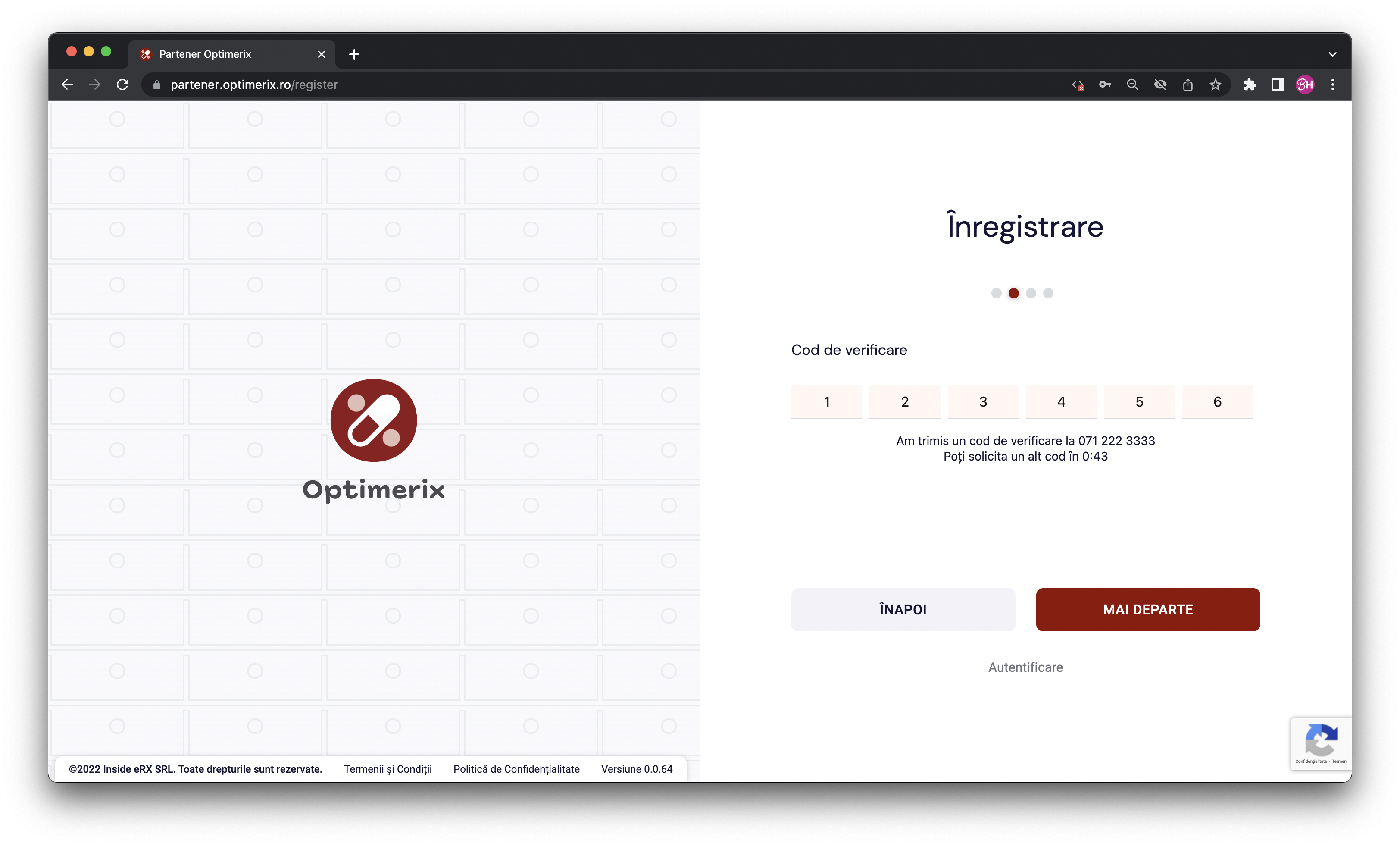Open the Autentificare link
This screenshot has height=846, width=1400.
1025,667
